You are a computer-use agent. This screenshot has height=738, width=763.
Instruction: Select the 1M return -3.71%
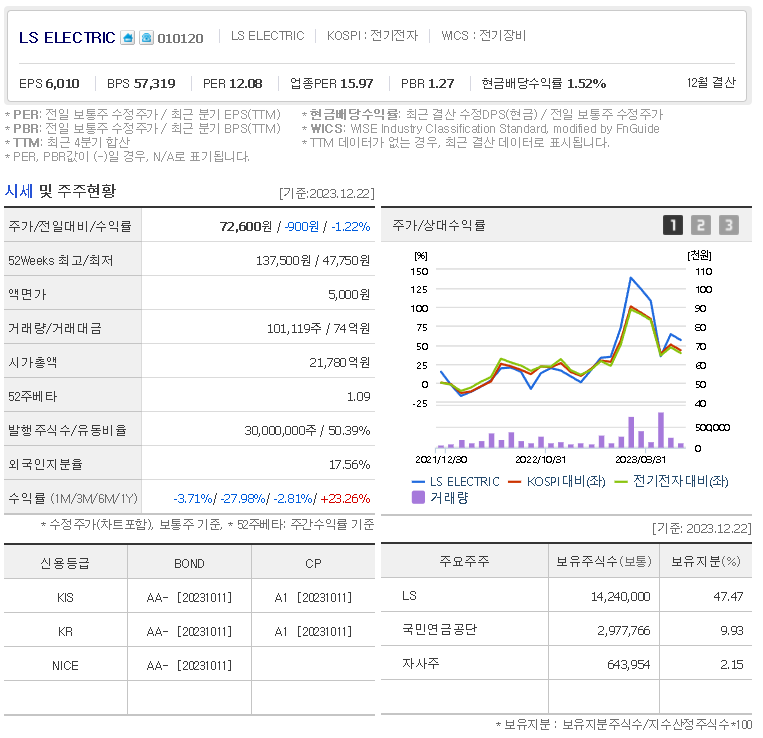(x=193, y=499)
